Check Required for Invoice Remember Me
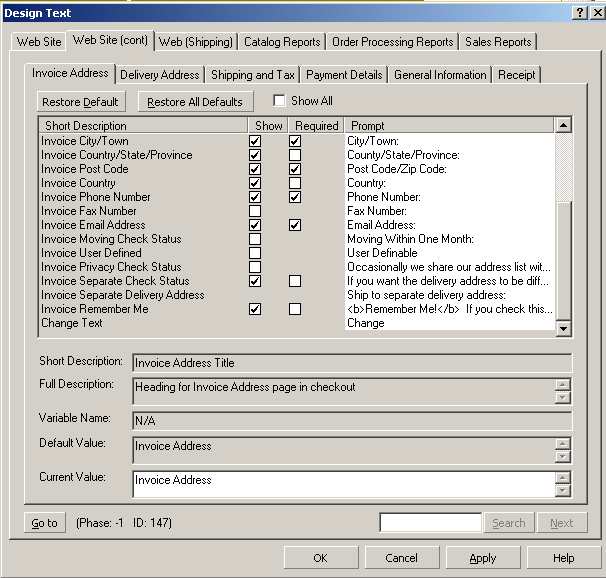 [x=295, y=309]
